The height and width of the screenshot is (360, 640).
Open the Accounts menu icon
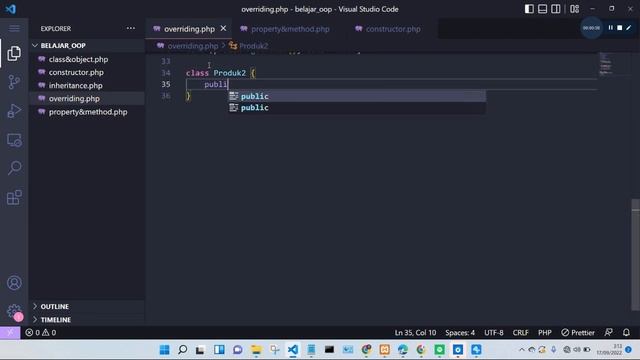click(x=14, y=283)
